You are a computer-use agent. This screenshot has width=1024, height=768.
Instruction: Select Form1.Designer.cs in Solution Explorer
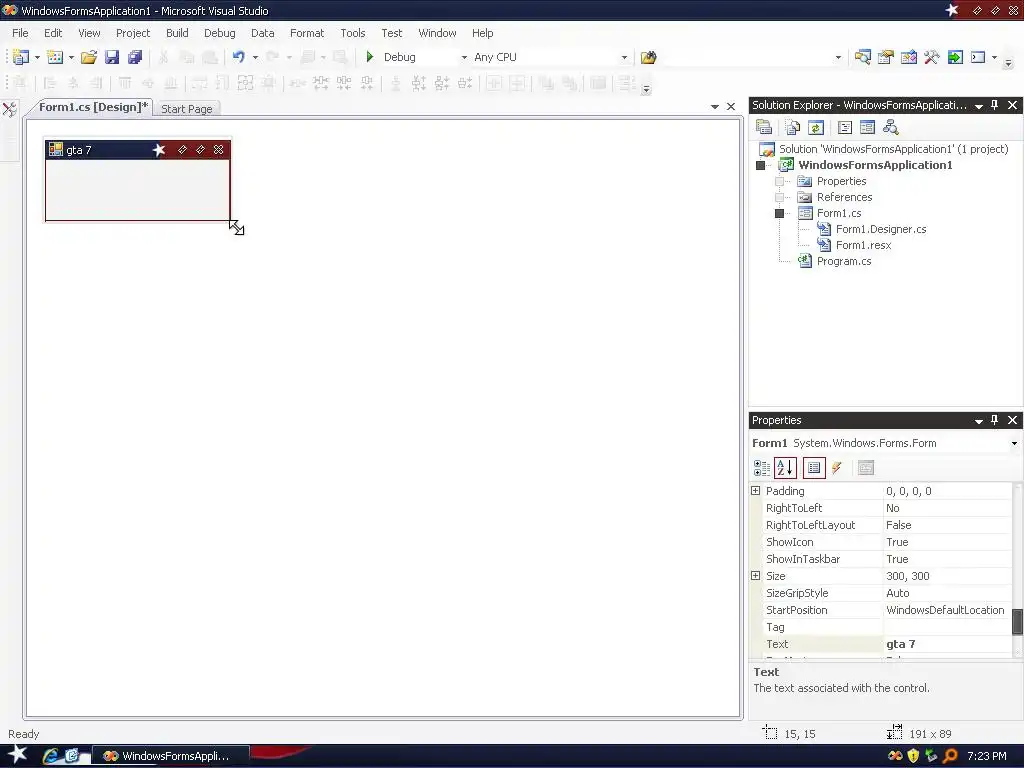pyautogui.click(x=880, y=229)
